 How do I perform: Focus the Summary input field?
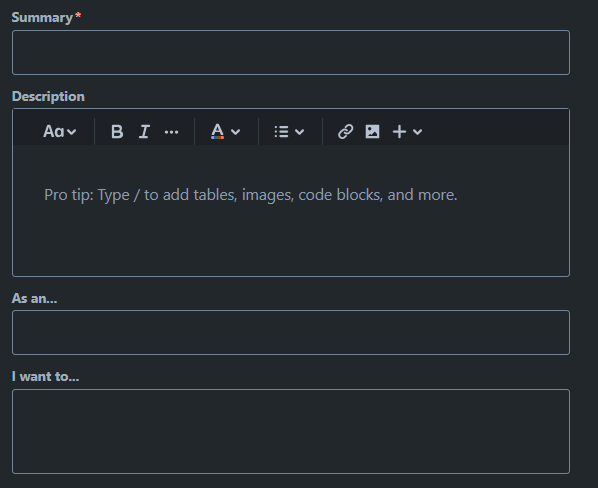[291, 52]
